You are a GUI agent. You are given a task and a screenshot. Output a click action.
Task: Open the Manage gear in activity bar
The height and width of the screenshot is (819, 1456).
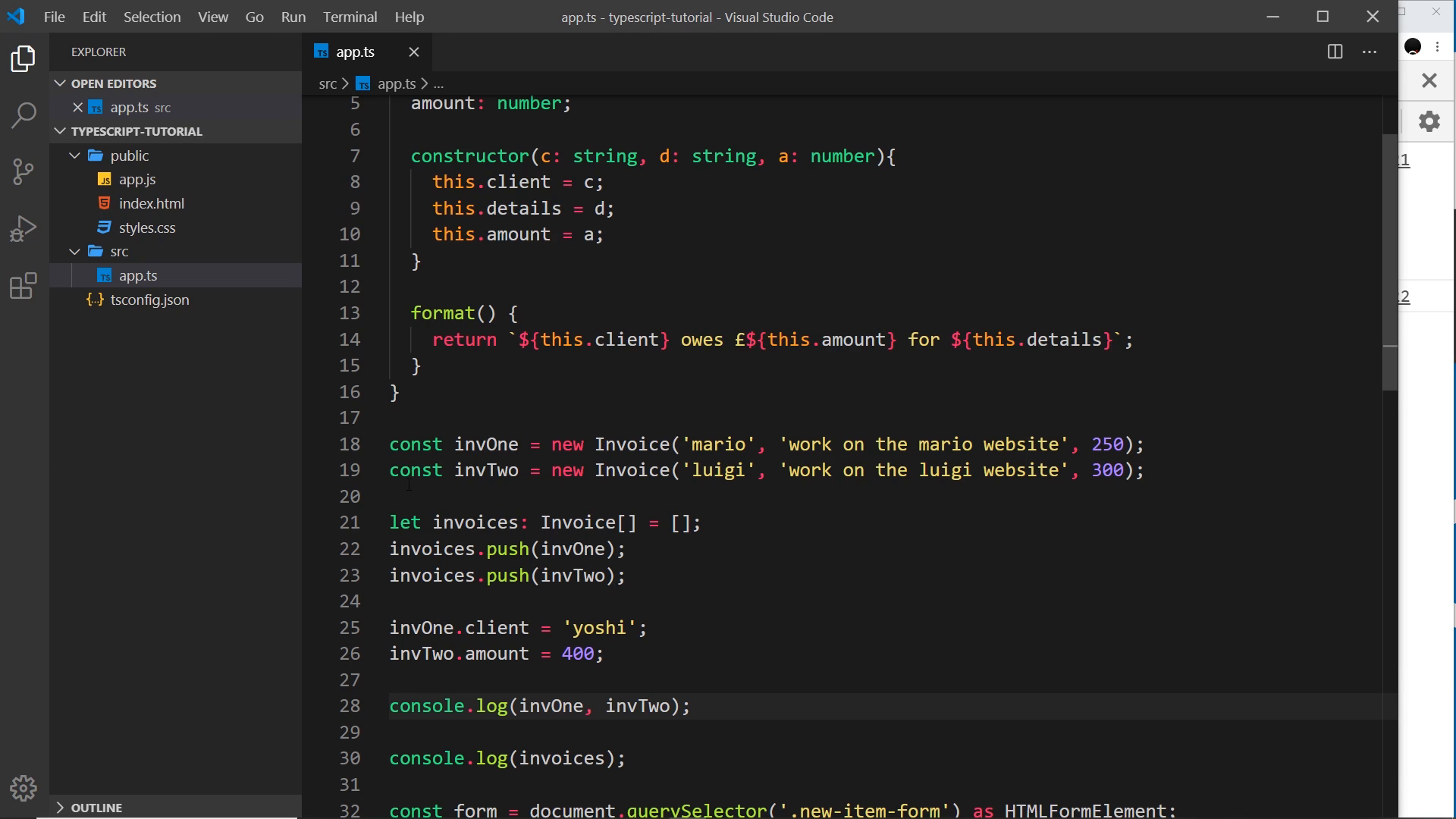pyautogui.click(x=24, y=789)
